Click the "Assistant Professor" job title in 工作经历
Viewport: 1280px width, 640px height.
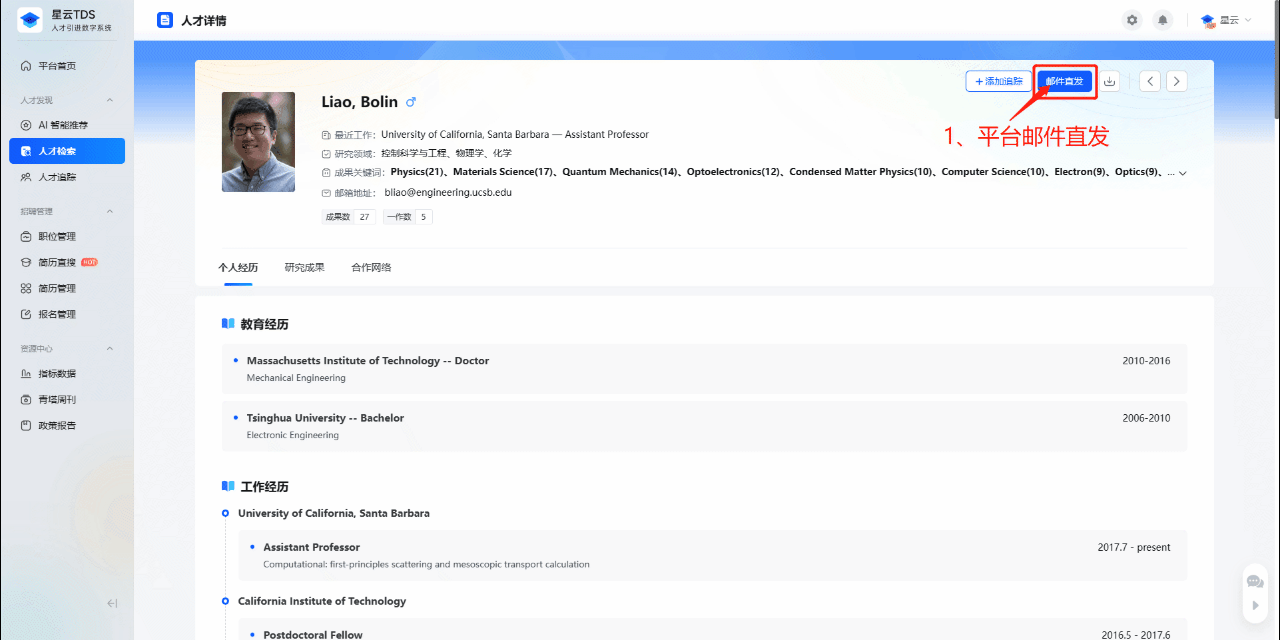[x=311, y=547]
